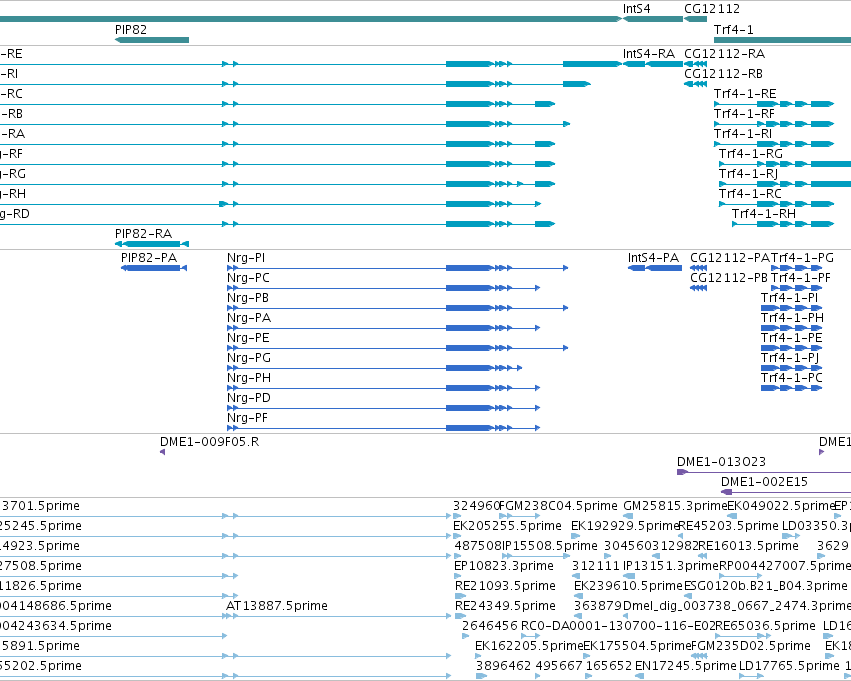Click the PIP82-PA protein label
The width and height of the screenshot is (851, 681).
tap(149, 258)
